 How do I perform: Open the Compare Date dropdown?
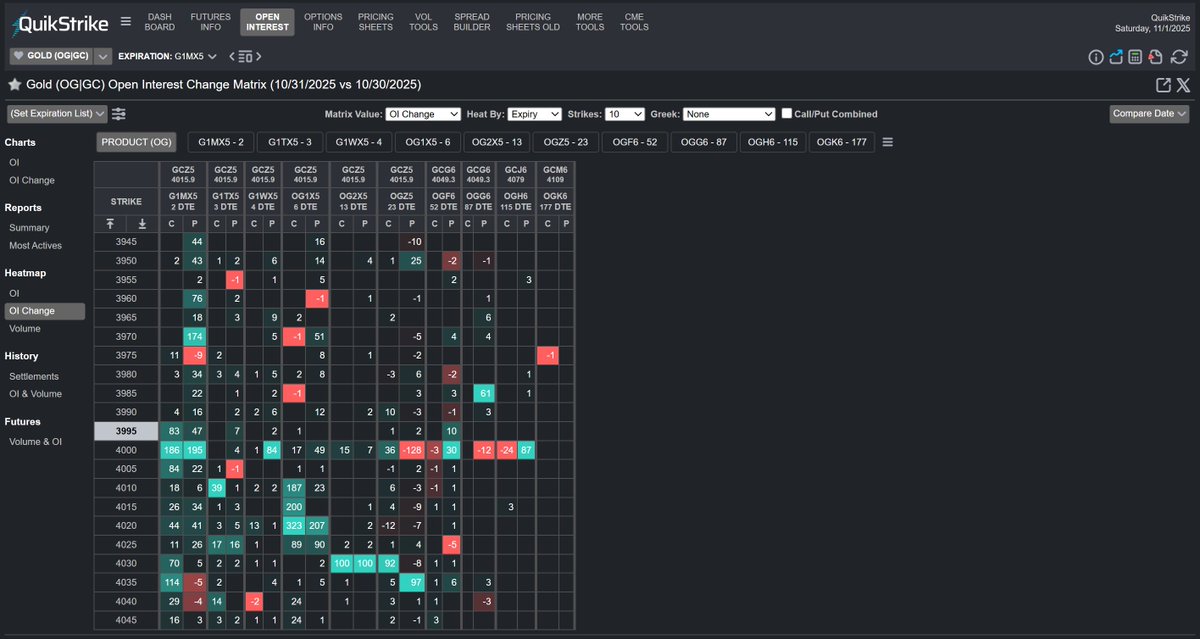tap(1148, 114)
